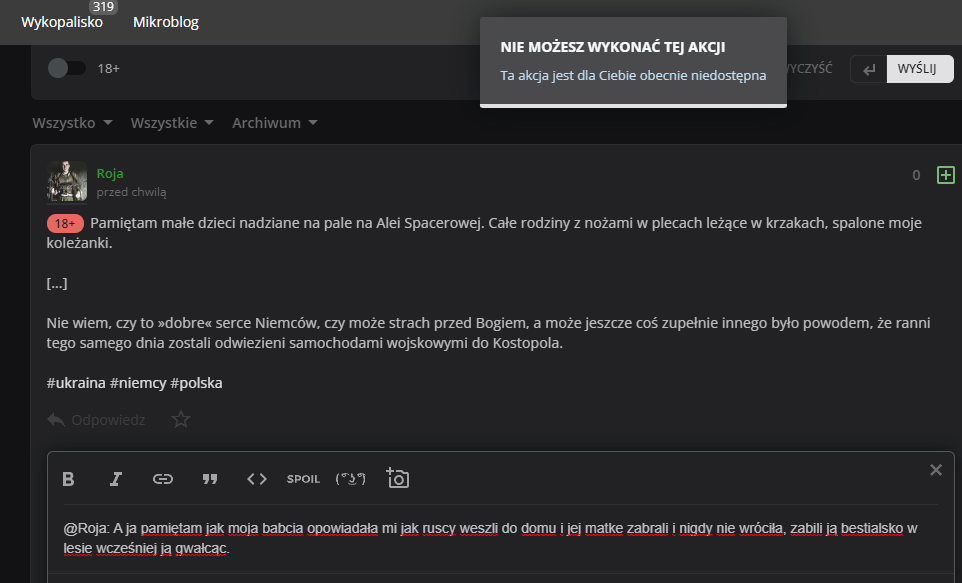Close the reply editor with X

coord(936,470)
